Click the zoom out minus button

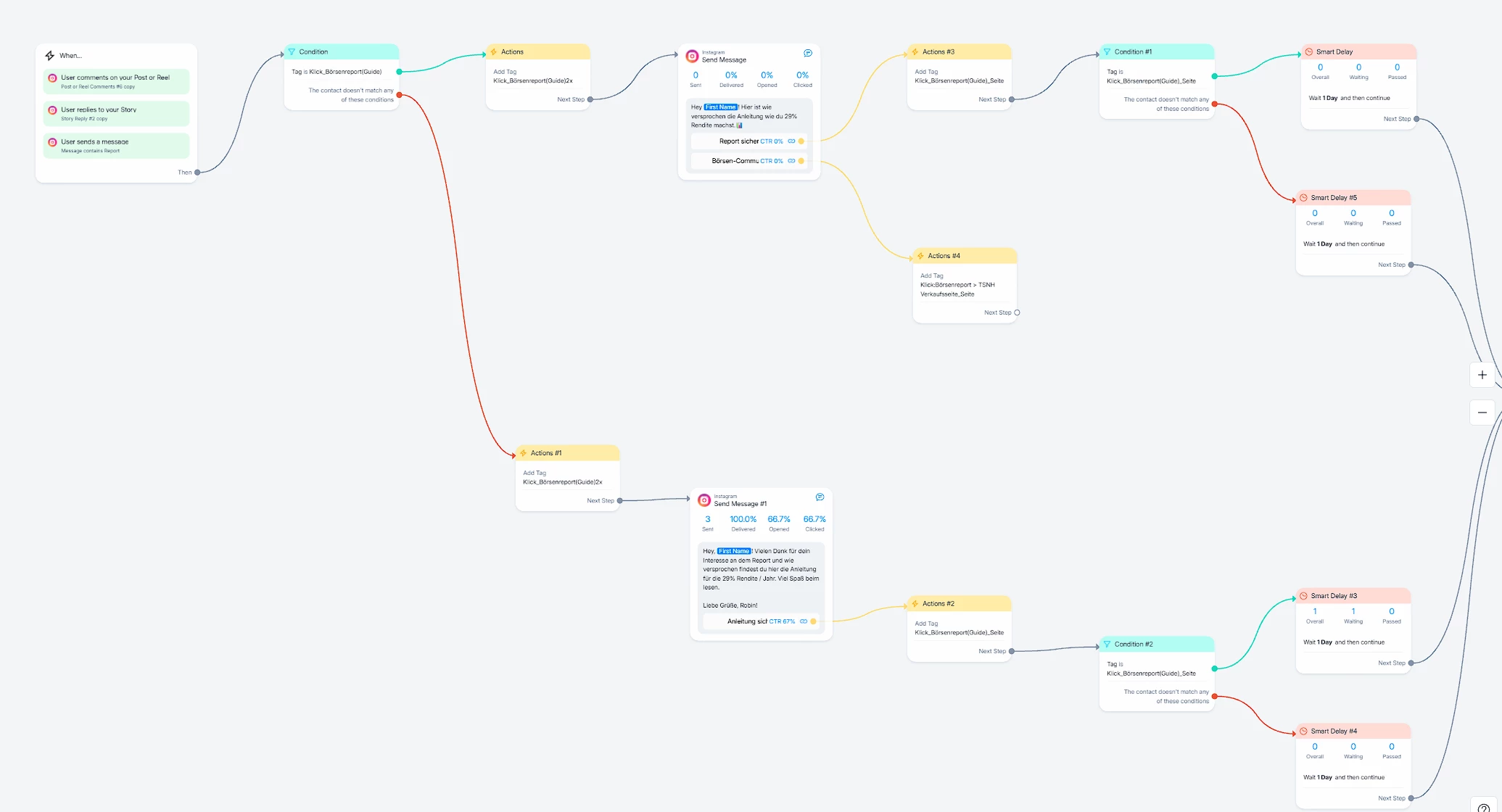click(x=1482, y=413)
